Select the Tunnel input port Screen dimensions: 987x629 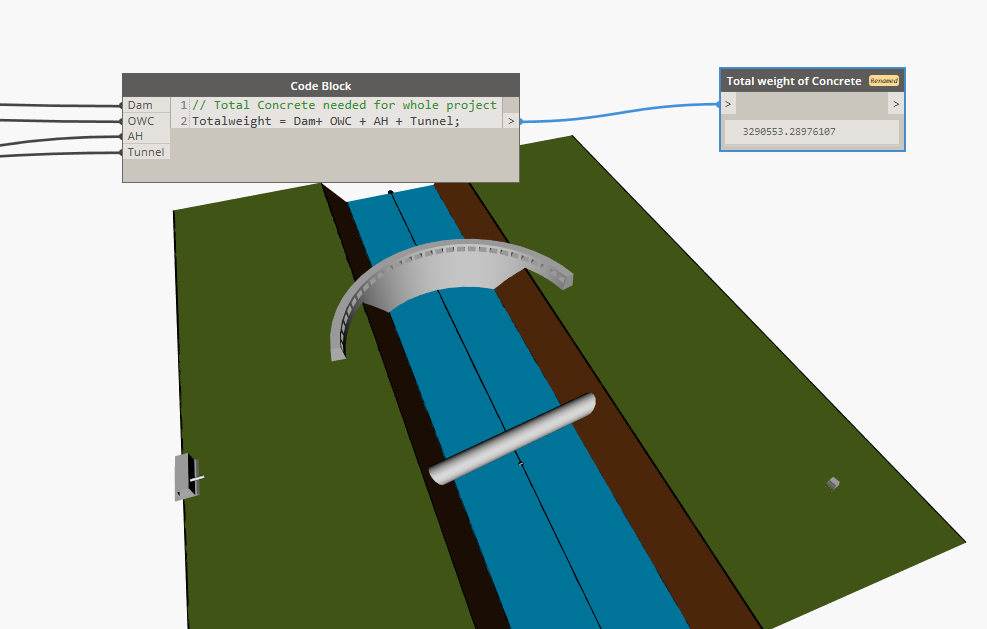146,152
